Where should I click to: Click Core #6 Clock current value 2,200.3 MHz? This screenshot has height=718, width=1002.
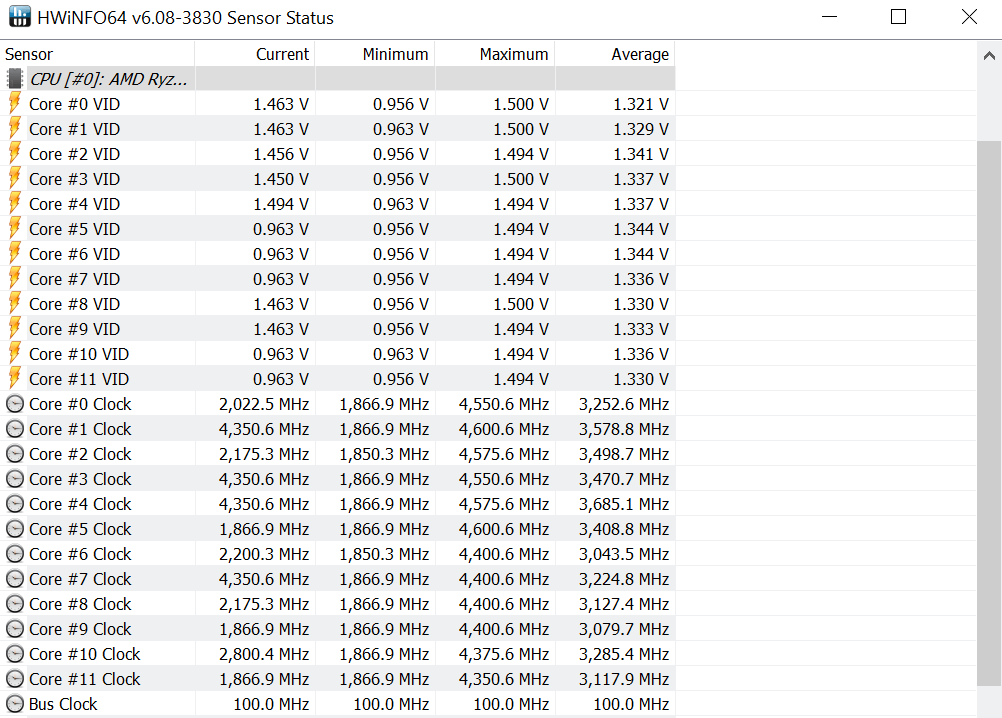(264, 554)
